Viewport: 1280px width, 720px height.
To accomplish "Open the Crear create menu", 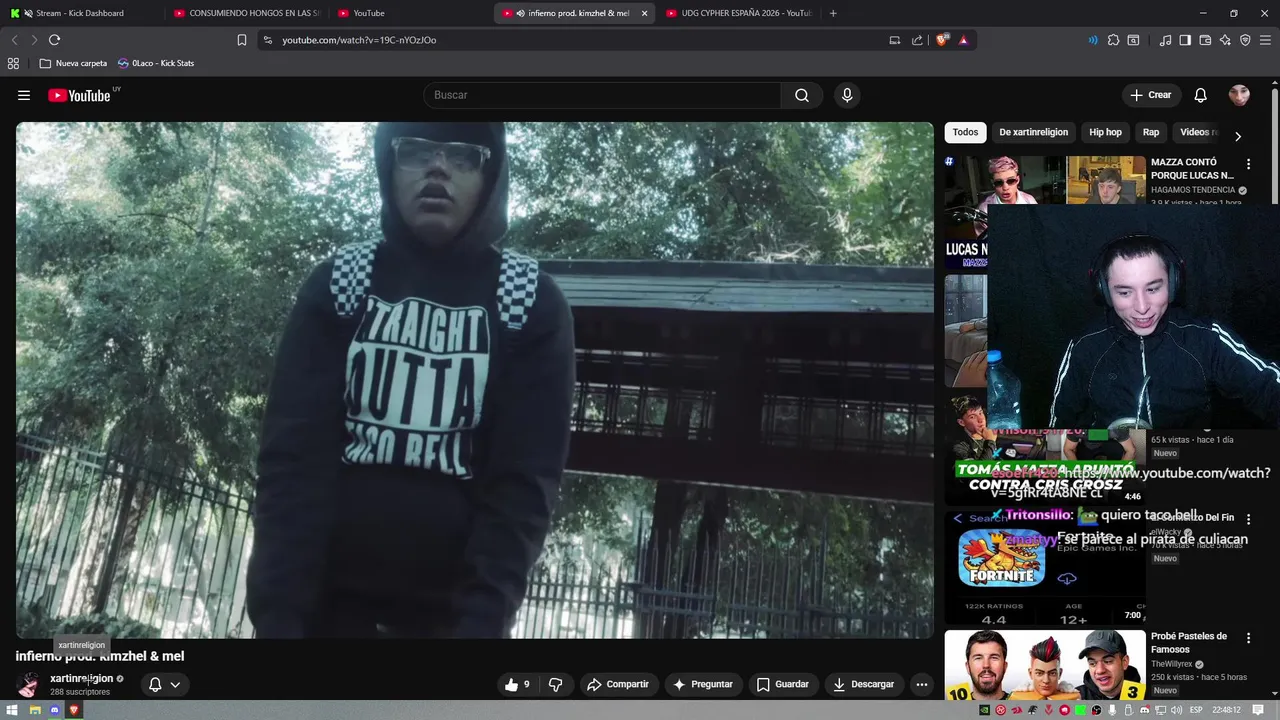I will (x=1151, y=95).
